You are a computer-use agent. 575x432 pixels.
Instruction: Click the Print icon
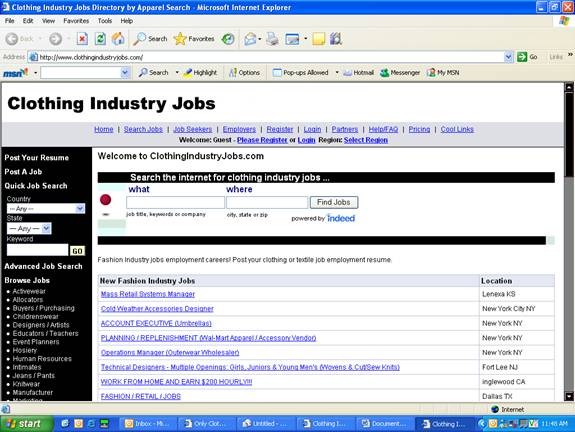(272, 39)
